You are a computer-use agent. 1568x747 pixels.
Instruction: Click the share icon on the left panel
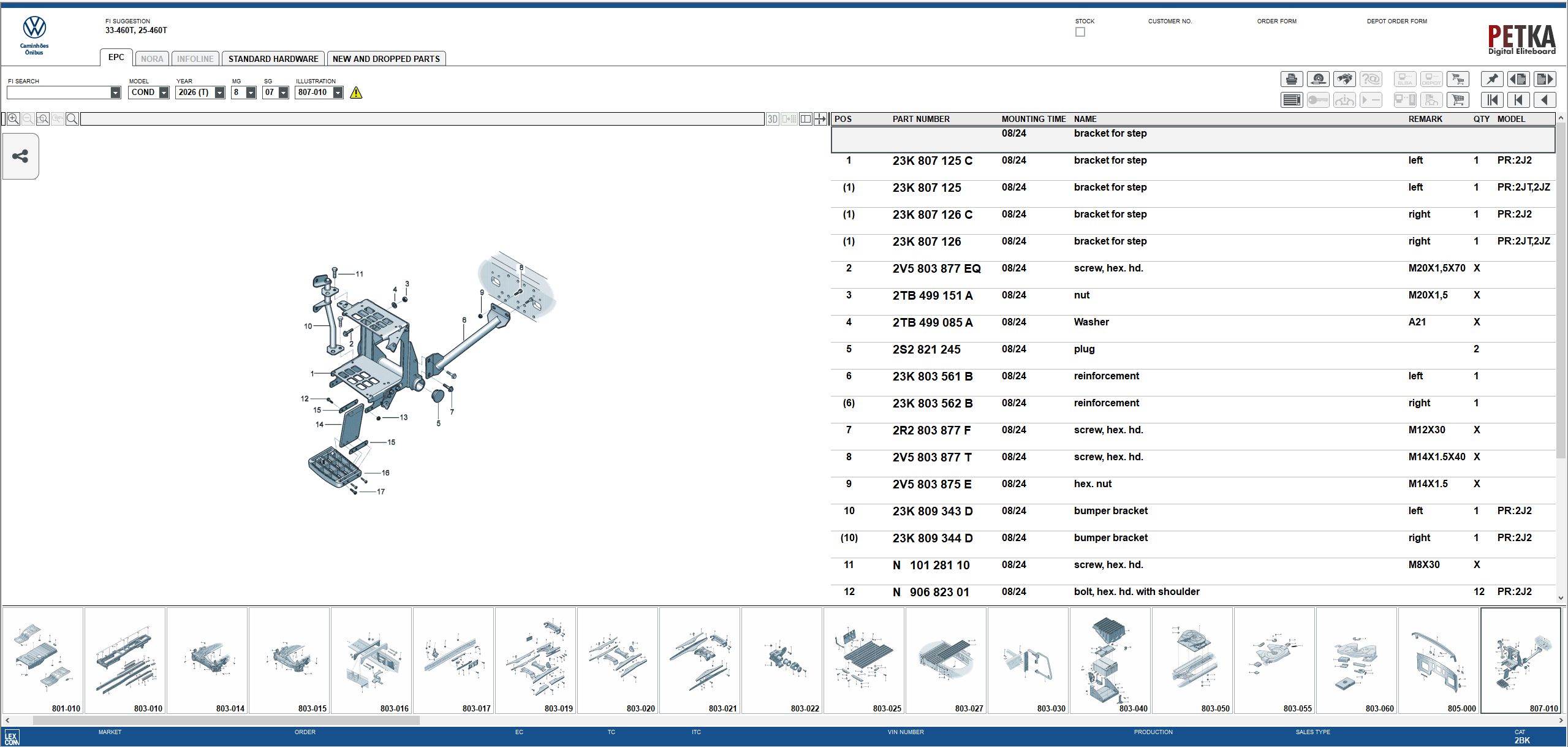tap(21, 156)
